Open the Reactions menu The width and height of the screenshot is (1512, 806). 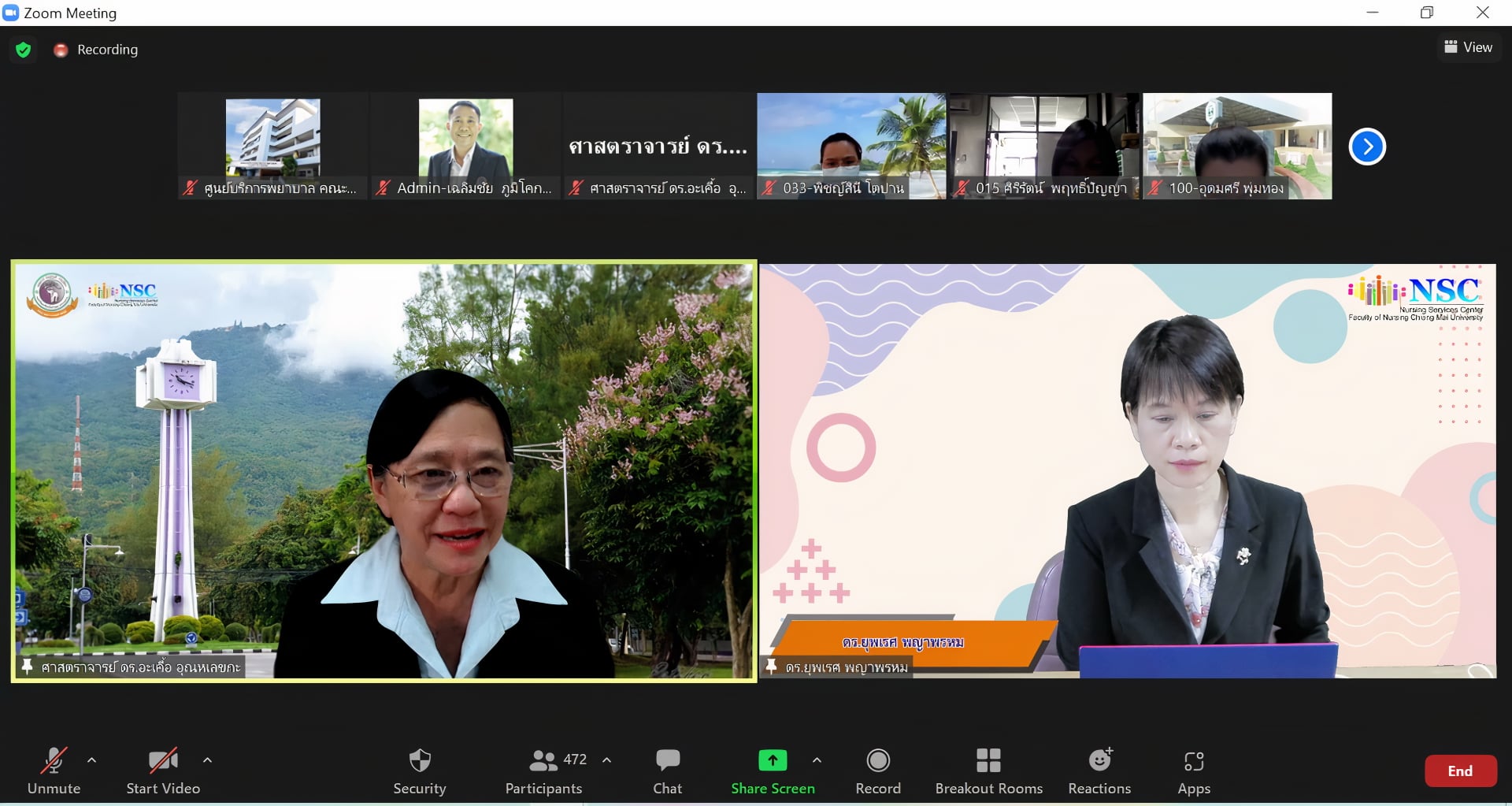click(x=1099, y=771)
